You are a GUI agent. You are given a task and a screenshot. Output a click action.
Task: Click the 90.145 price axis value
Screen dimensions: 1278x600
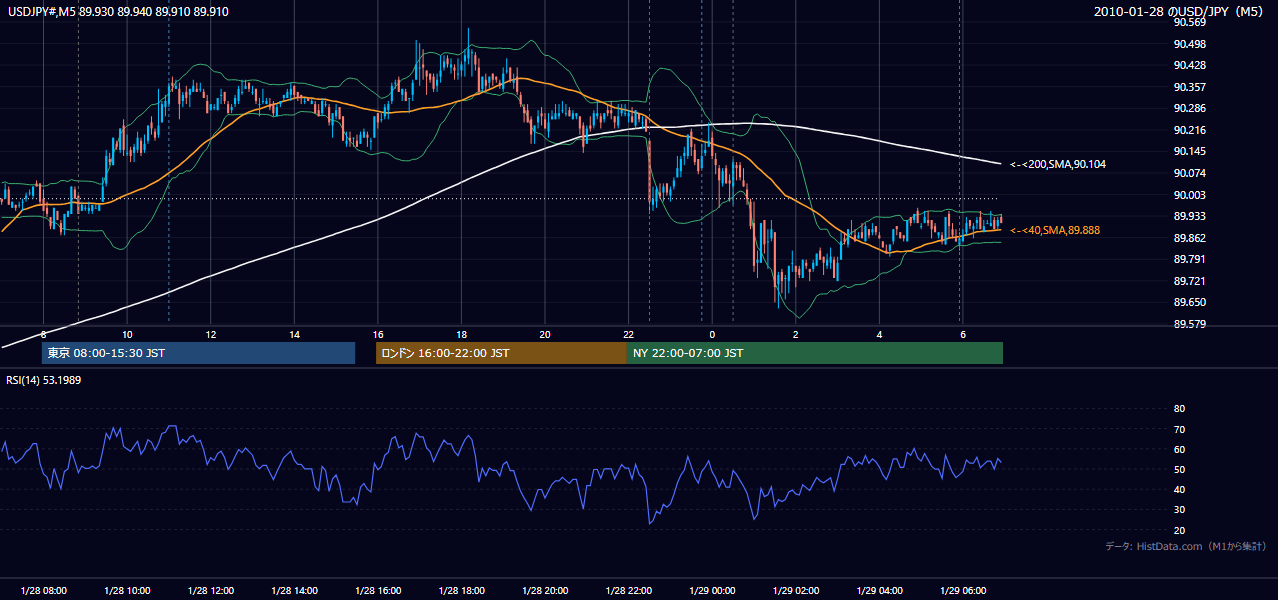coord(1190,151)
